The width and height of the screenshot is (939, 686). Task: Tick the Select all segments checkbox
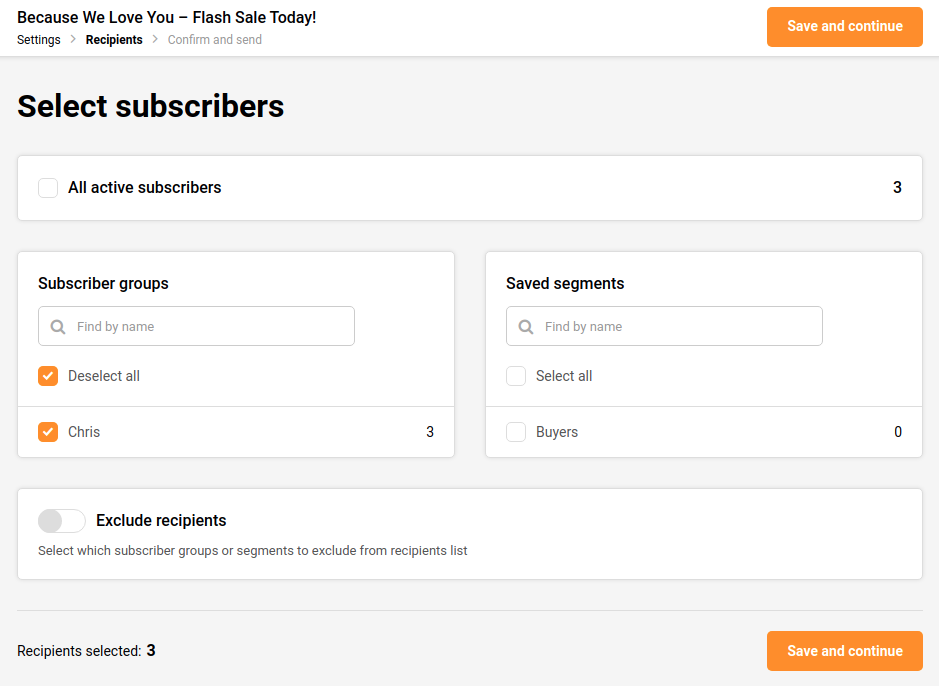[516, 376]
